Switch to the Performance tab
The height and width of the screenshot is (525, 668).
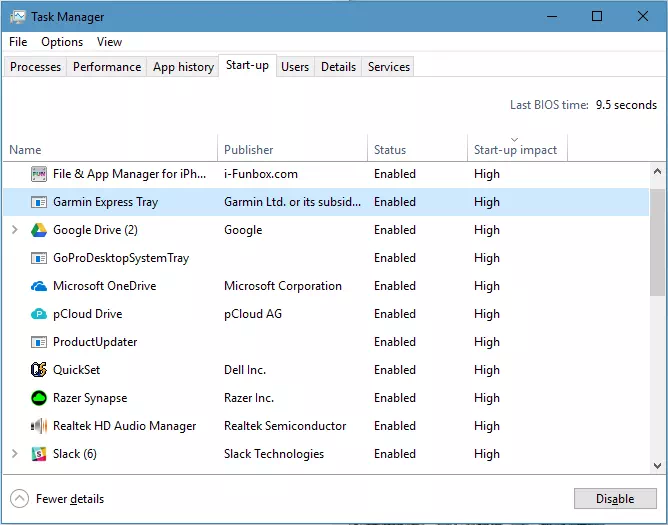coord(107,67)
